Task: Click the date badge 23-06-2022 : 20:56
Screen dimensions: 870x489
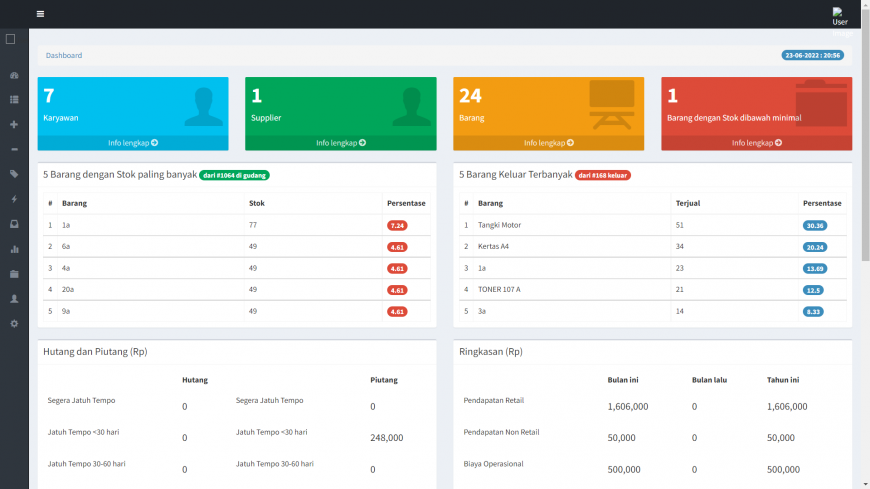Action: click(813, 56)
